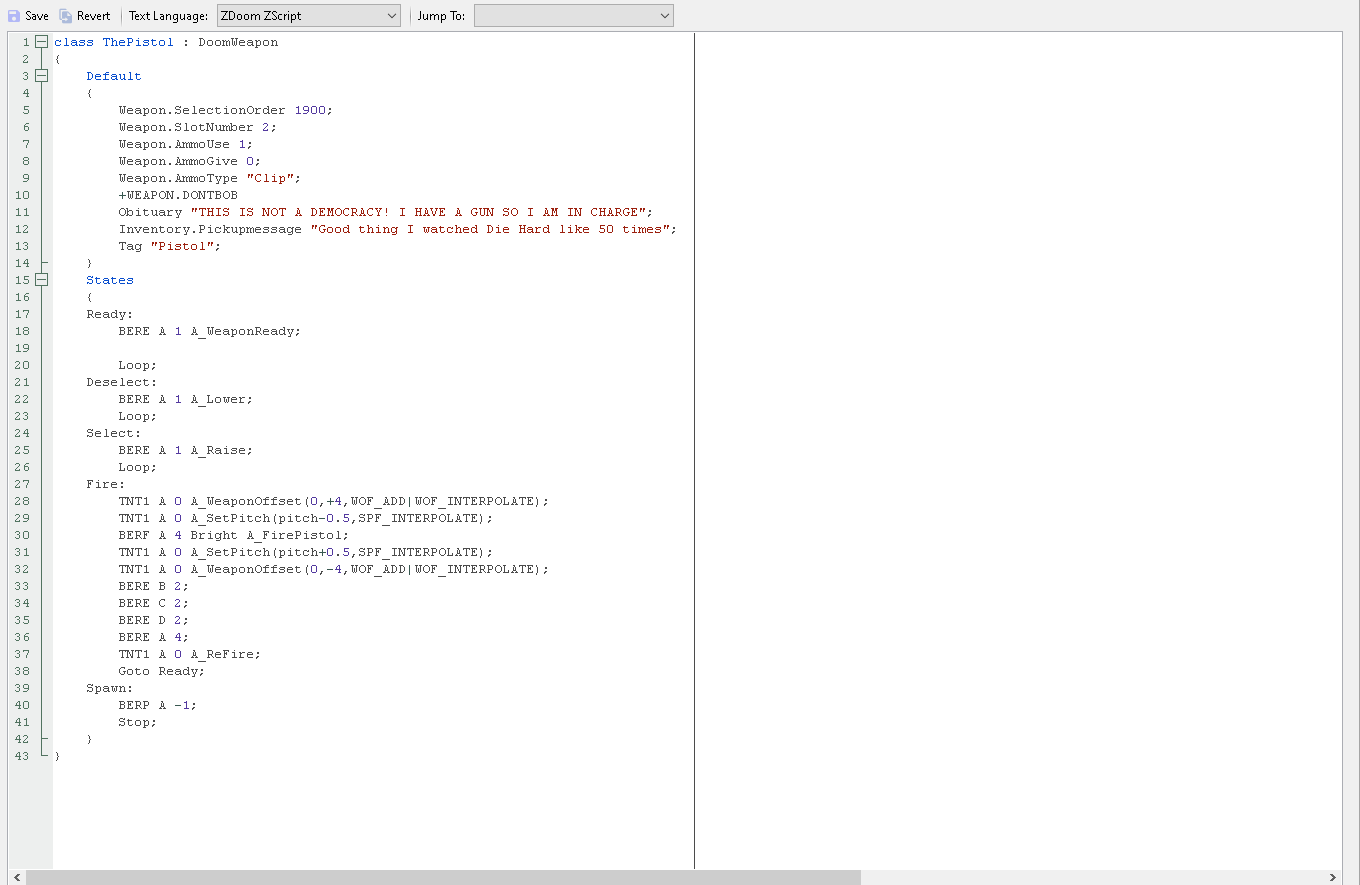This screenshot has width=1360, height=885.
Task: Click the left scroll arrow
Action: click(x=16, y=877)
